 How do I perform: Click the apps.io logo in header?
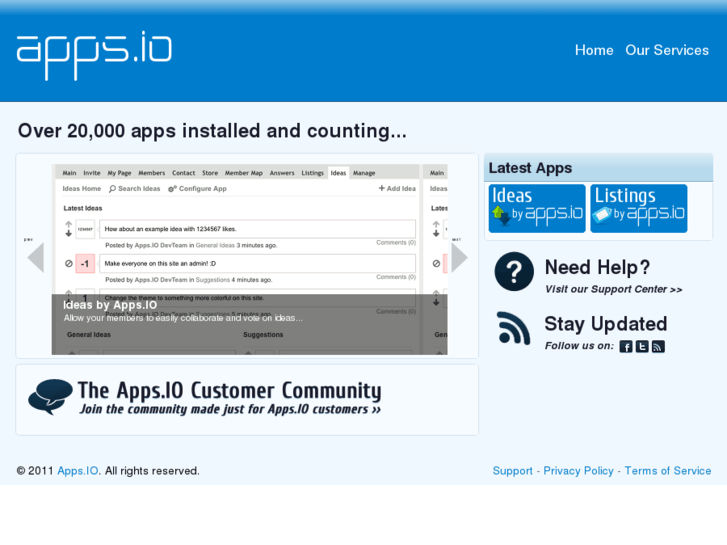pyautogui.click(x=94, y=55)
